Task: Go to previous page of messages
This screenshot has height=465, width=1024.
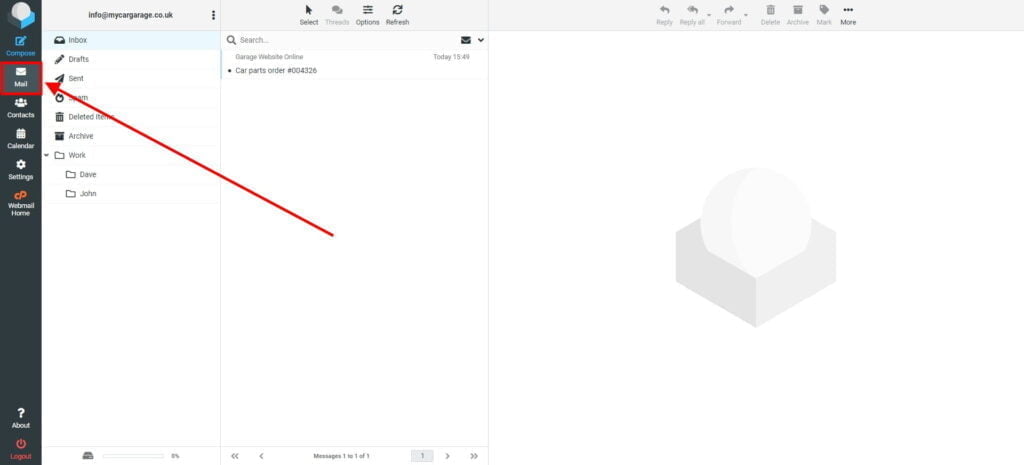Action: (261, 456)
